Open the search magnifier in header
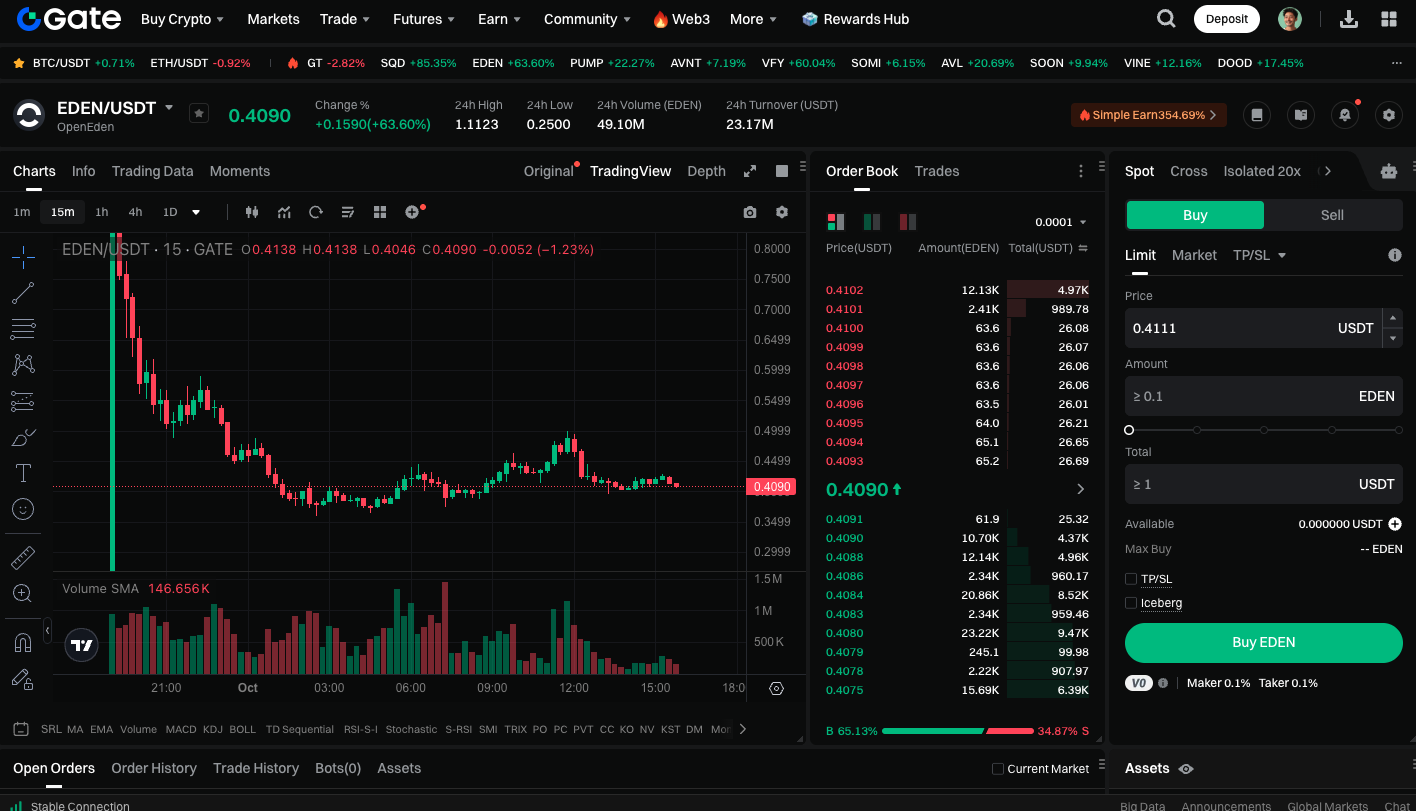Screen dimensions: 1416x811 click(x=1166, y=19)
